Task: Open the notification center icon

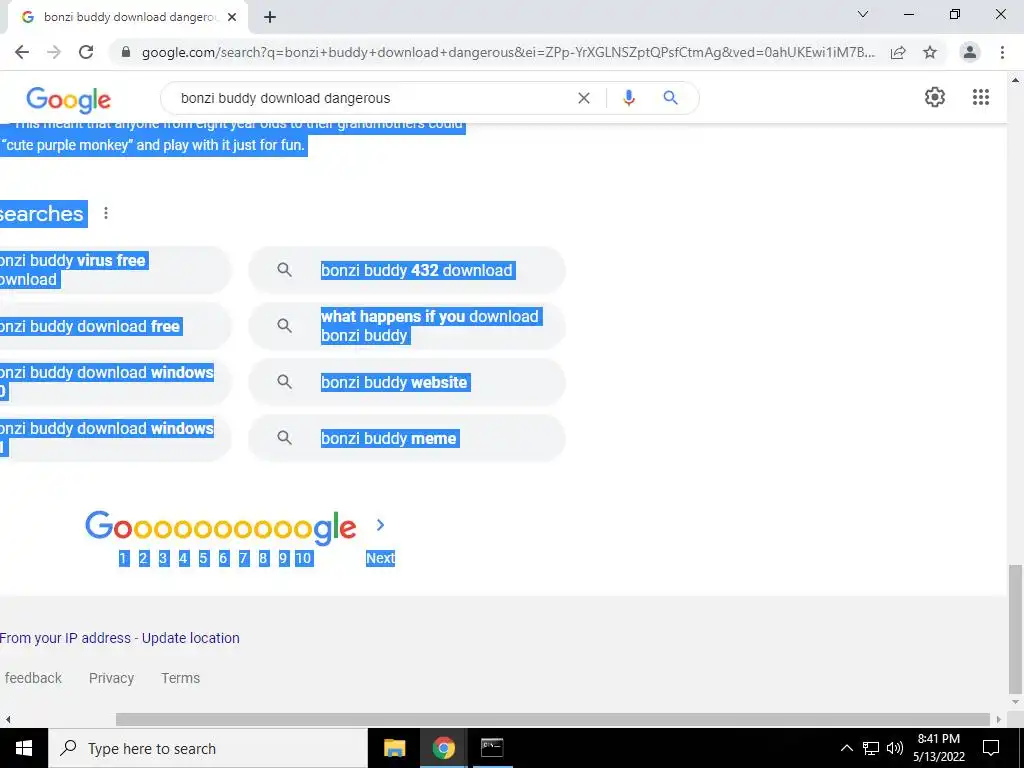Action: [x=991, y=748]
